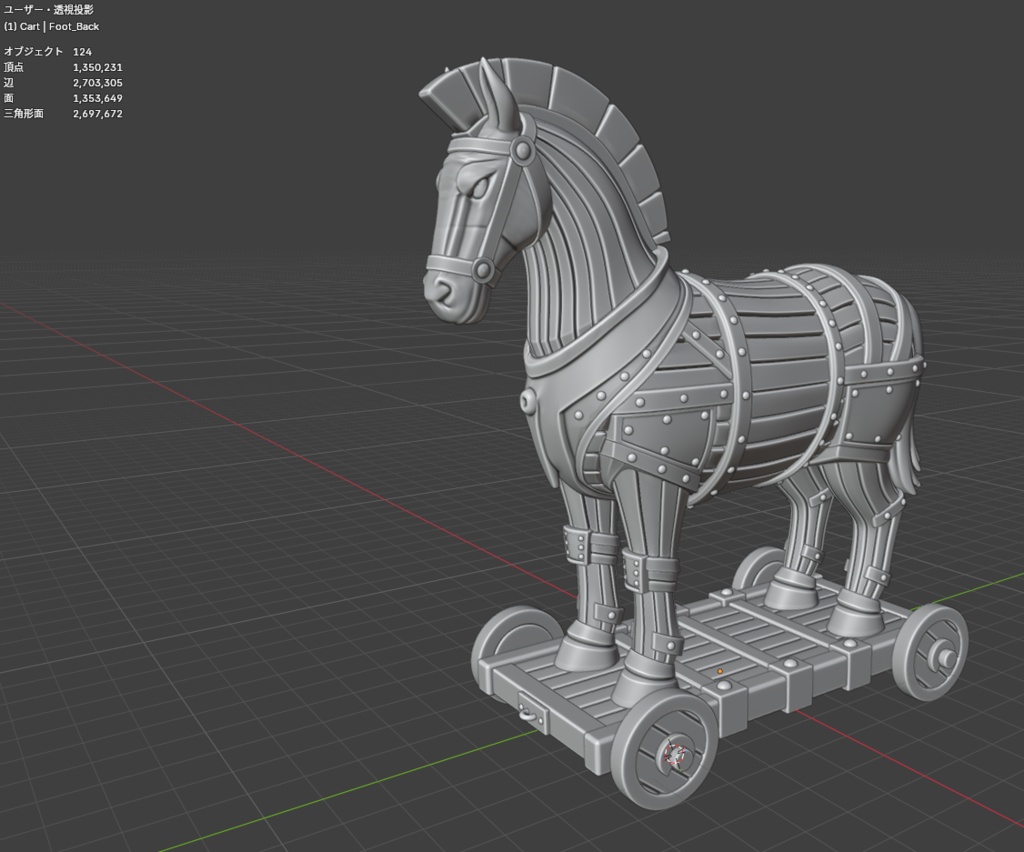1024x852 pixels.
Task: Select the horse's eye in the viewport
Action: (479, 188)
